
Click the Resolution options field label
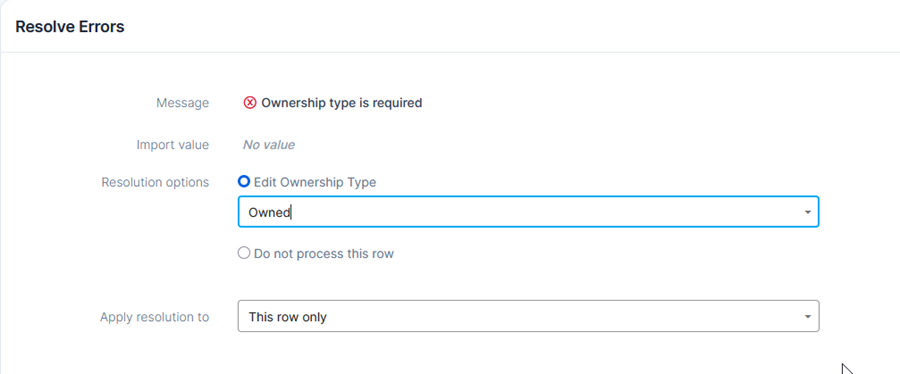155,182
